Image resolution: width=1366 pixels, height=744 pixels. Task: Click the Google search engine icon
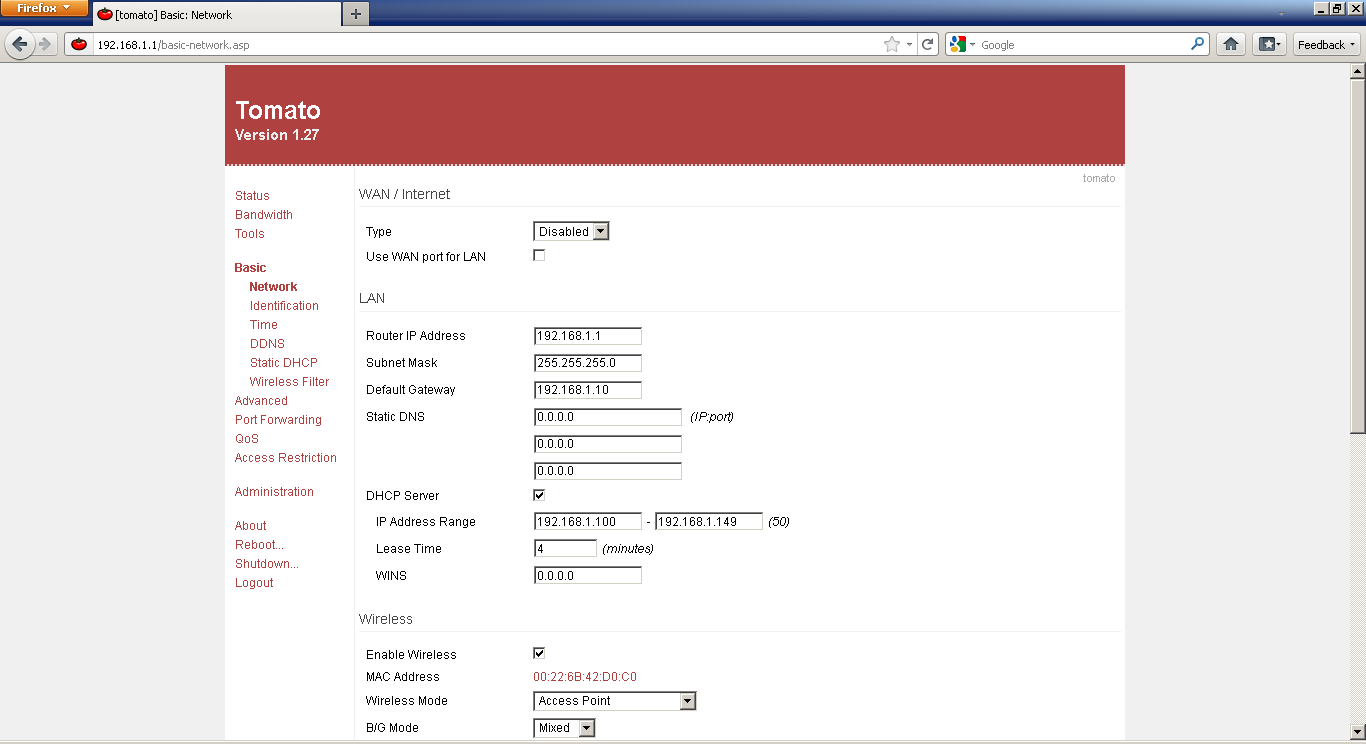(958, 44)
